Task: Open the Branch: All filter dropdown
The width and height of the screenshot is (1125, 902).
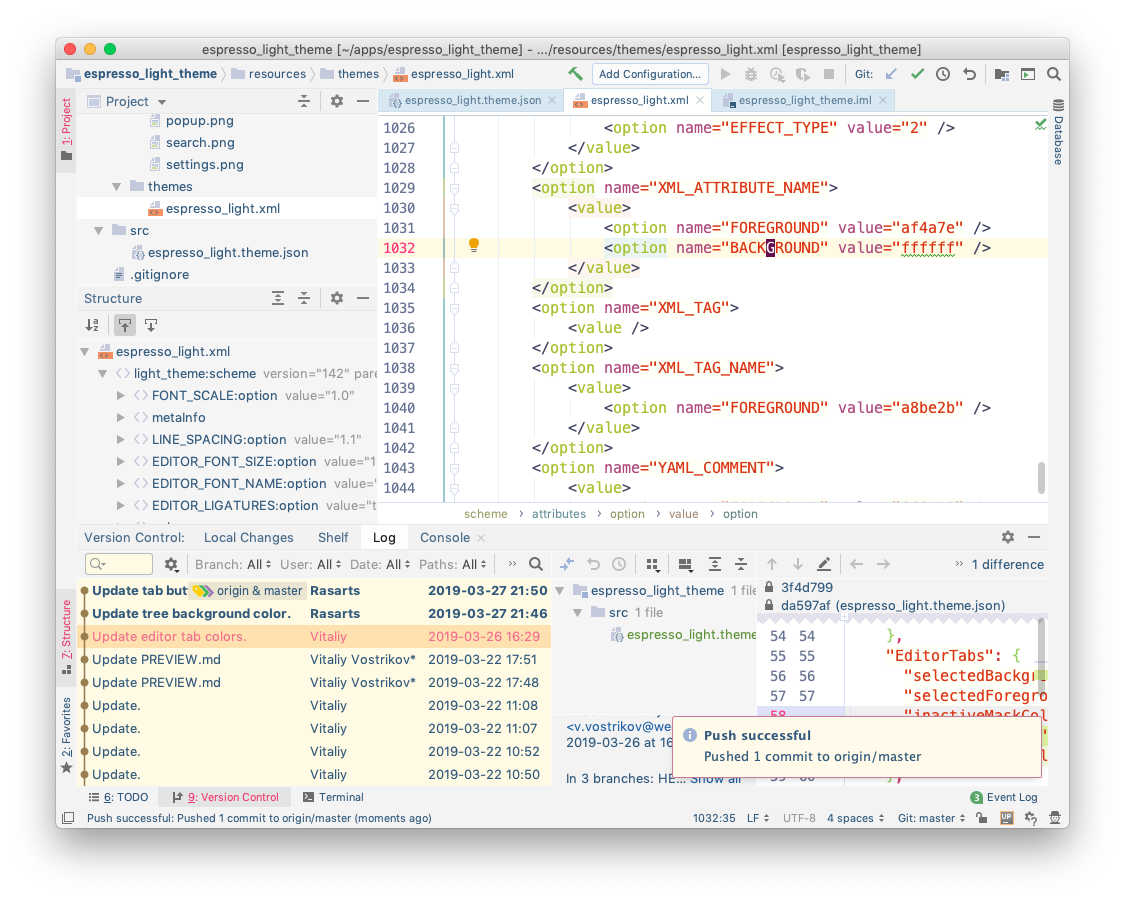Action: (x=233, y=564)
